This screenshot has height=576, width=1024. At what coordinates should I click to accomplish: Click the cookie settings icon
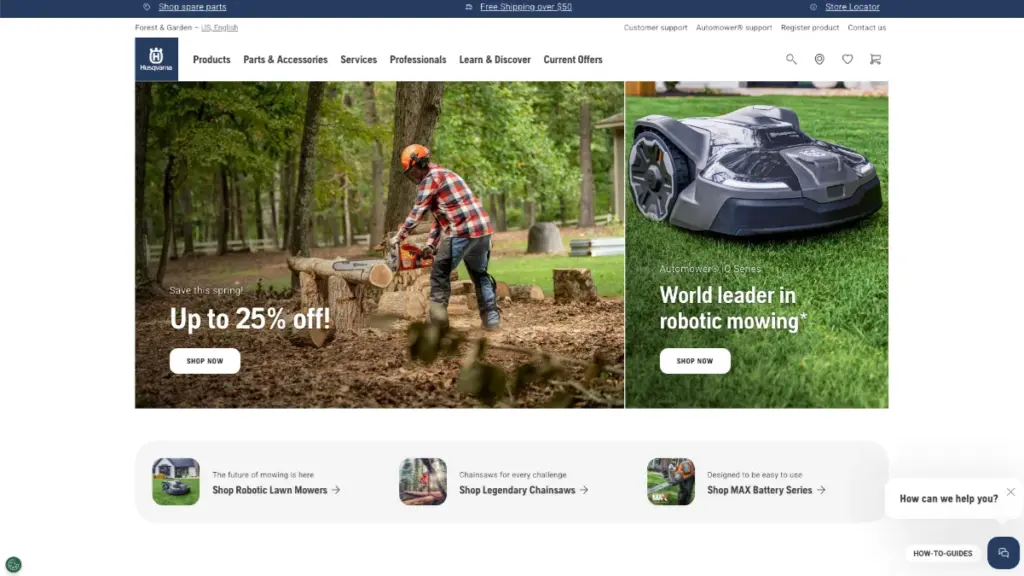click(13, 565)
